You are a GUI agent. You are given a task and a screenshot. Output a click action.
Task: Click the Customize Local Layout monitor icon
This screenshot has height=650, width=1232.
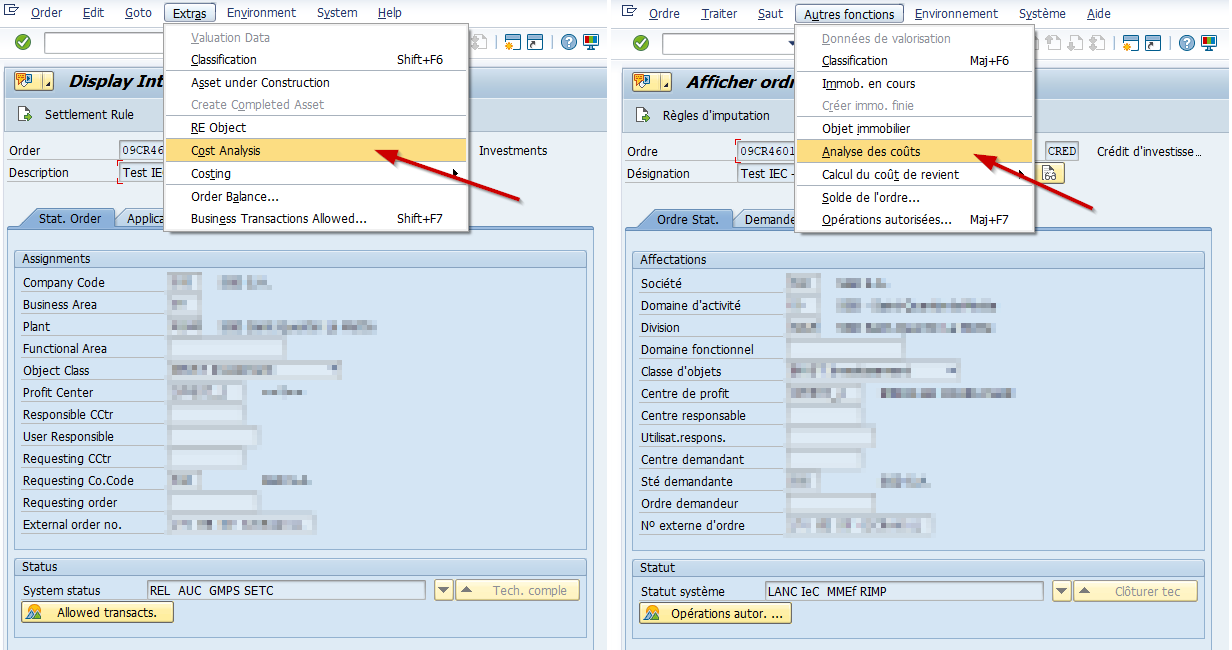590,43
